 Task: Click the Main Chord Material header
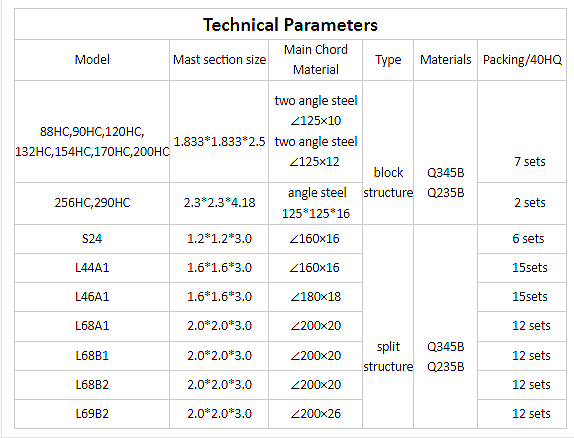click(x=316, y=60)
